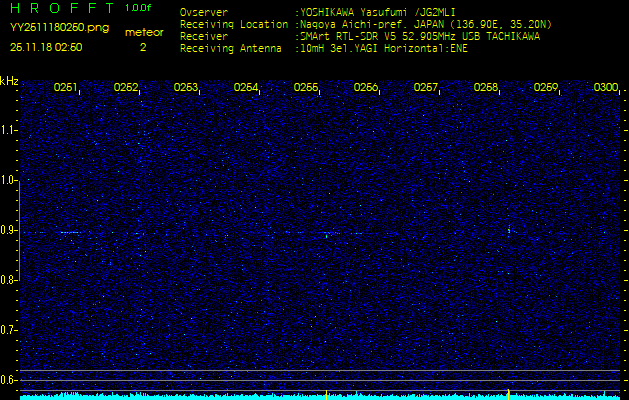Click the 1.0 frequency axis label
The height and width of the screenshot is (400, 629).
pyautogui.click(x=8, y=181)
